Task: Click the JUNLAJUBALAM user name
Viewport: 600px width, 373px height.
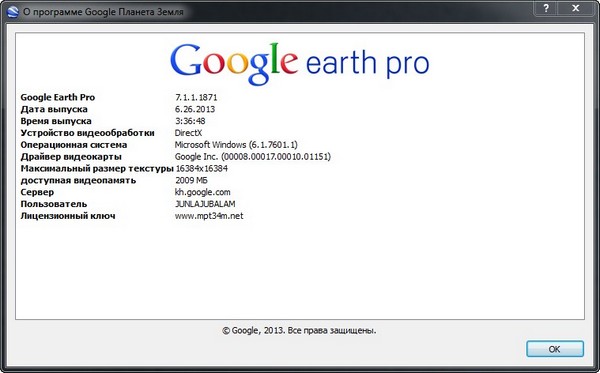Action: [205, 204]
